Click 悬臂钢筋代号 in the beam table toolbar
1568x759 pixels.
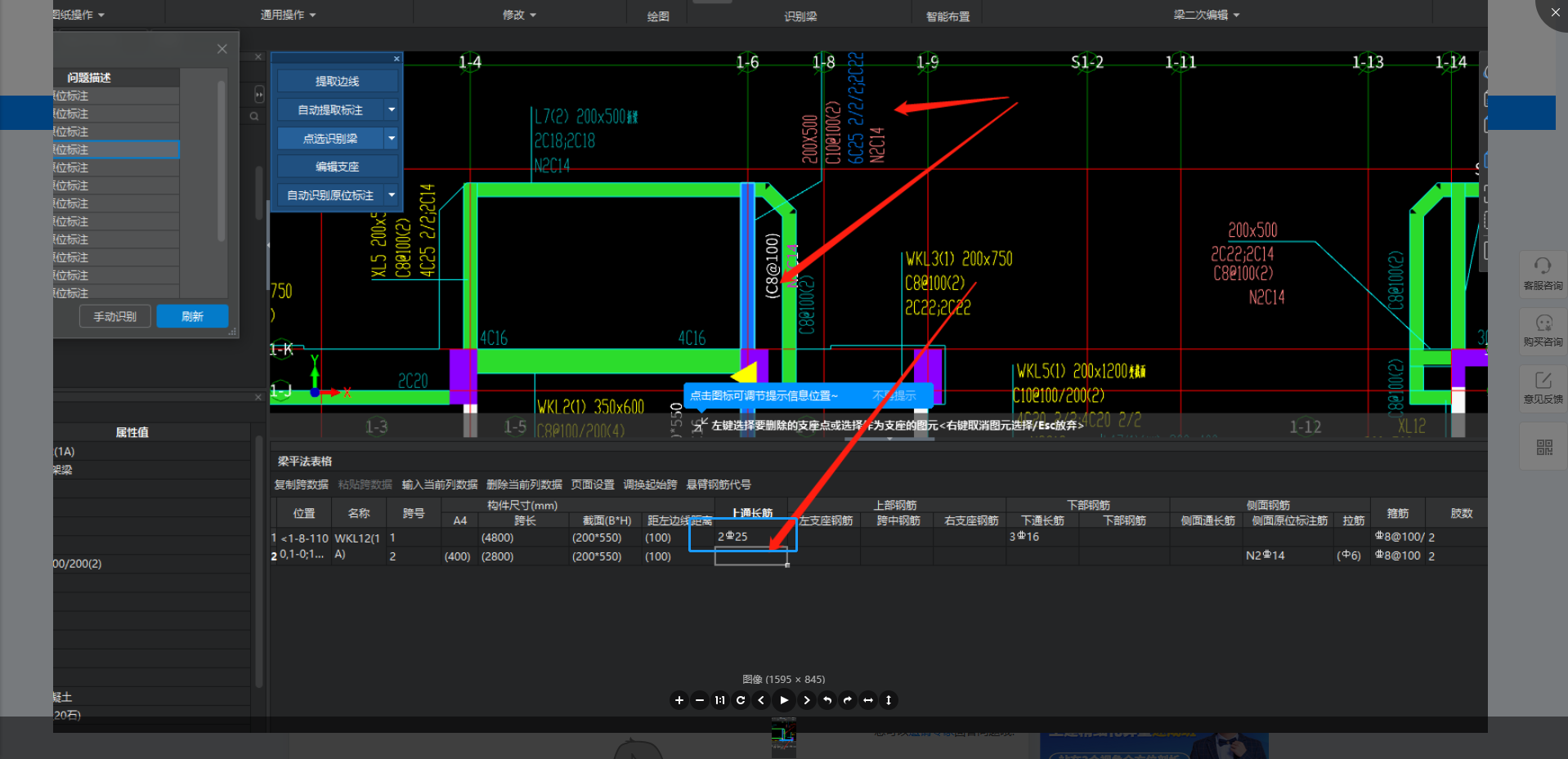click(719, 484)
